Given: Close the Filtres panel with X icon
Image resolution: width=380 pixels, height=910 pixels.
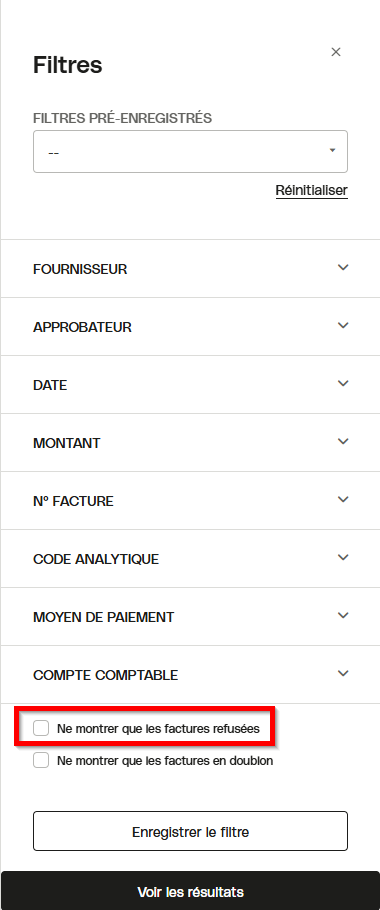Looking at the screenshot, I should (x=335, y=52).
